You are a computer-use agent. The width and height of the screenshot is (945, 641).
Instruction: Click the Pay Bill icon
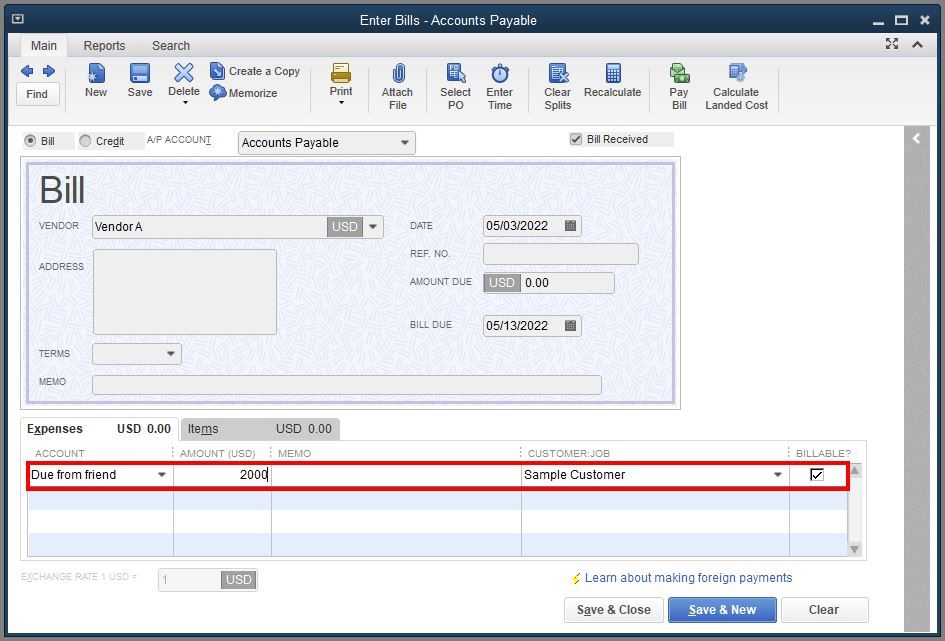[679, 73]
